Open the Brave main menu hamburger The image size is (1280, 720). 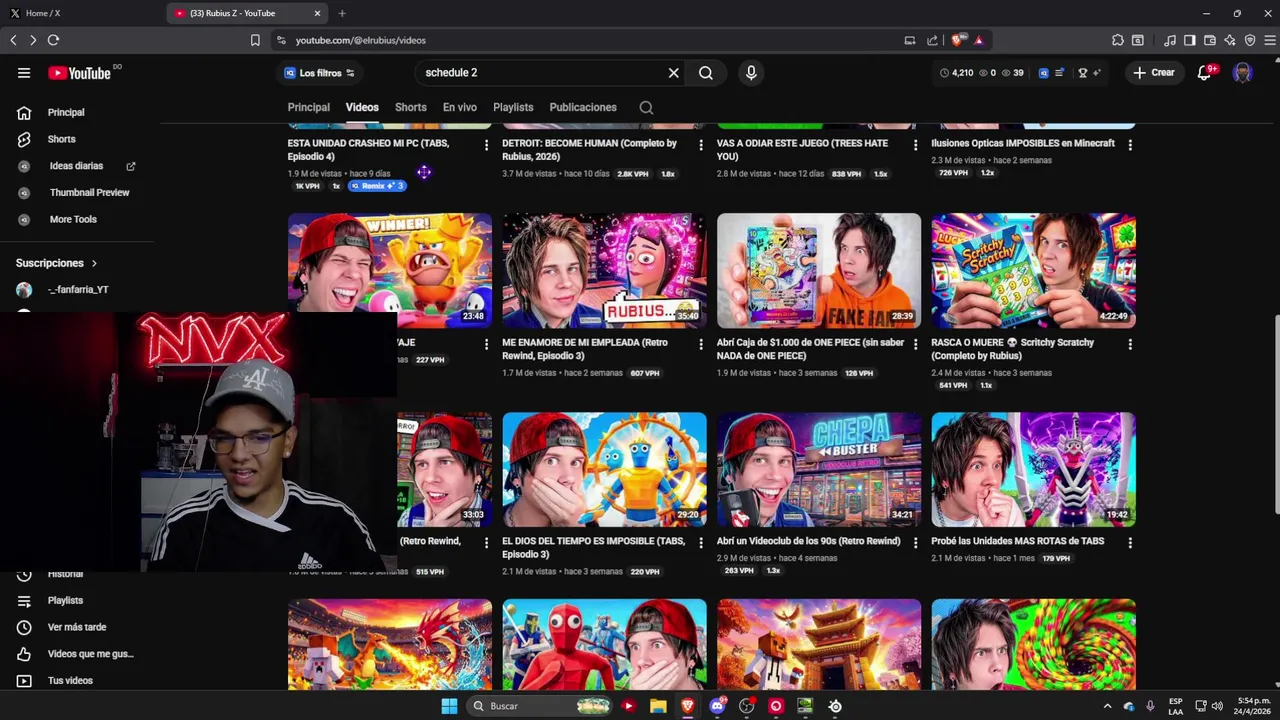1270,40
